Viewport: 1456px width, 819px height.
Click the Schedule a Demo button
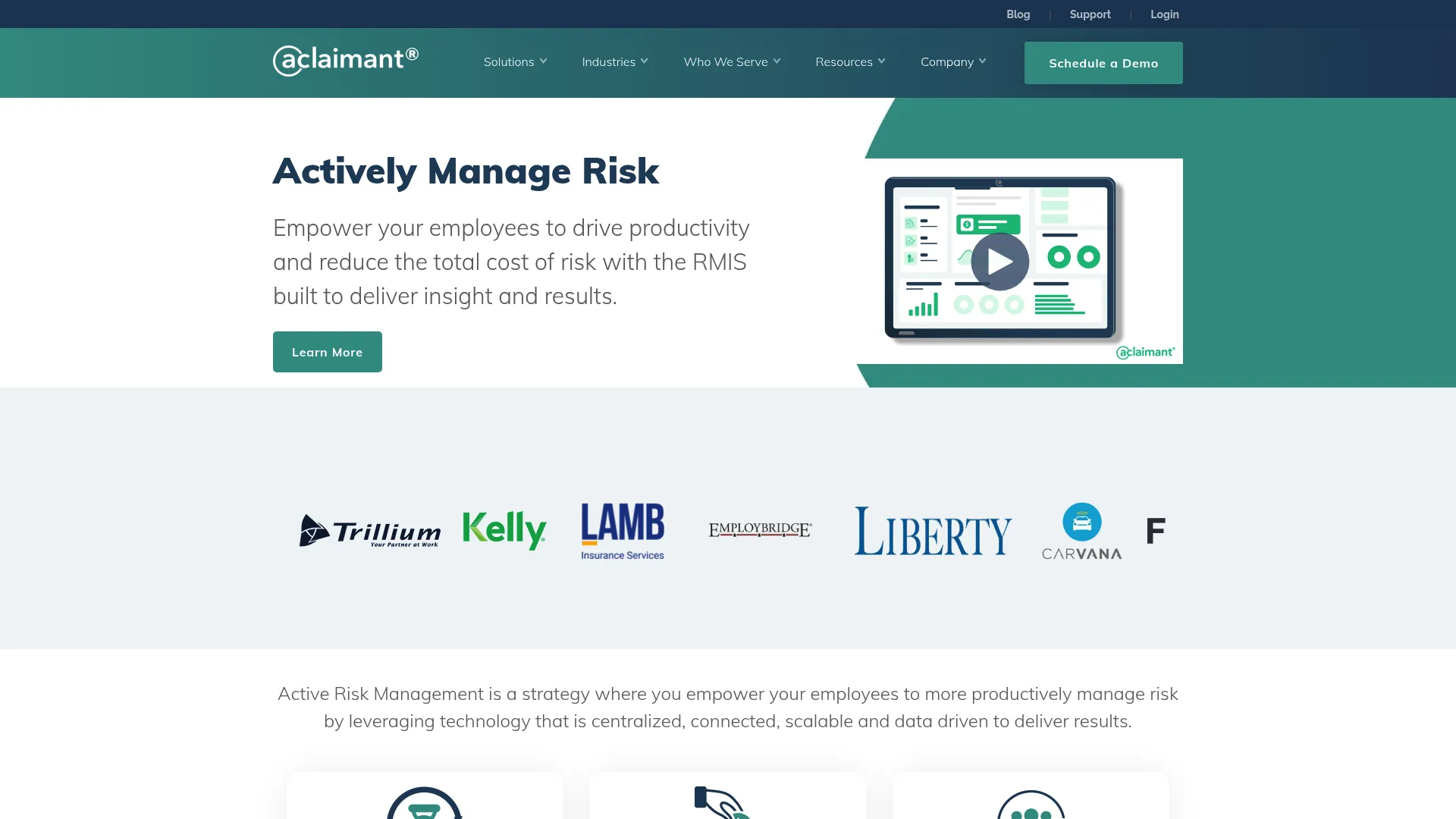pyautogui.click(x=1103, y=63)
